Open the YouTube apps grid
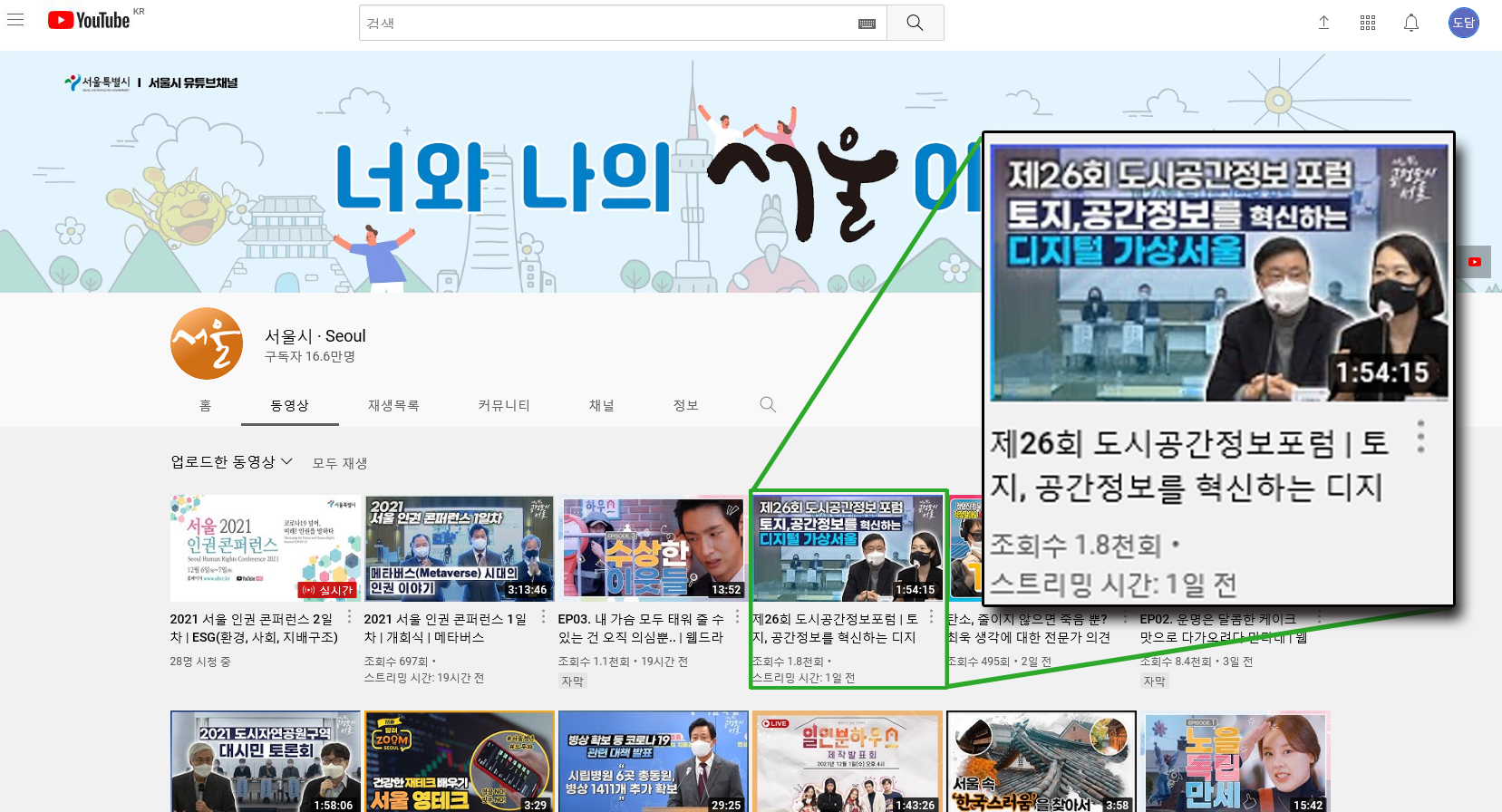 pos(1368,23)
